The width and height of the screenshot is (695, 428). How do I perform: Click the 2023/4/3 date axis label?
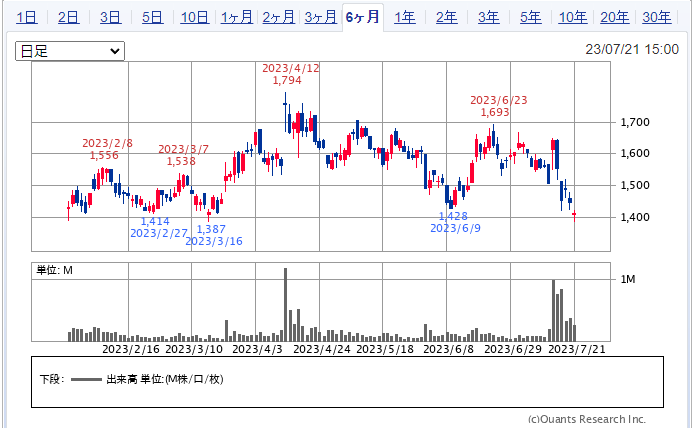257,349
